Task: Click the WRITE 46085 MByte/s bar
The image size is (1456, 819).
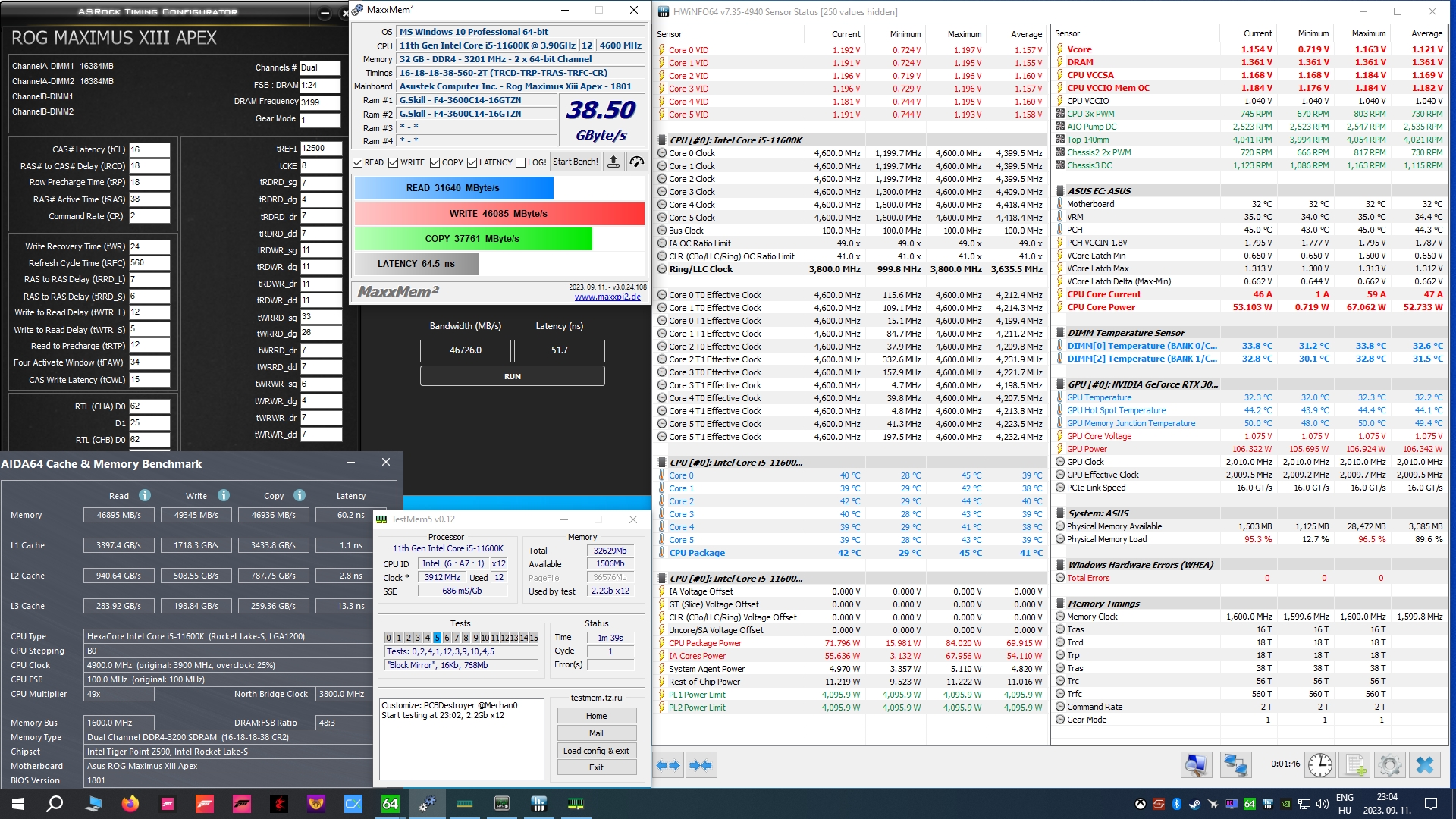Action: 499,214
